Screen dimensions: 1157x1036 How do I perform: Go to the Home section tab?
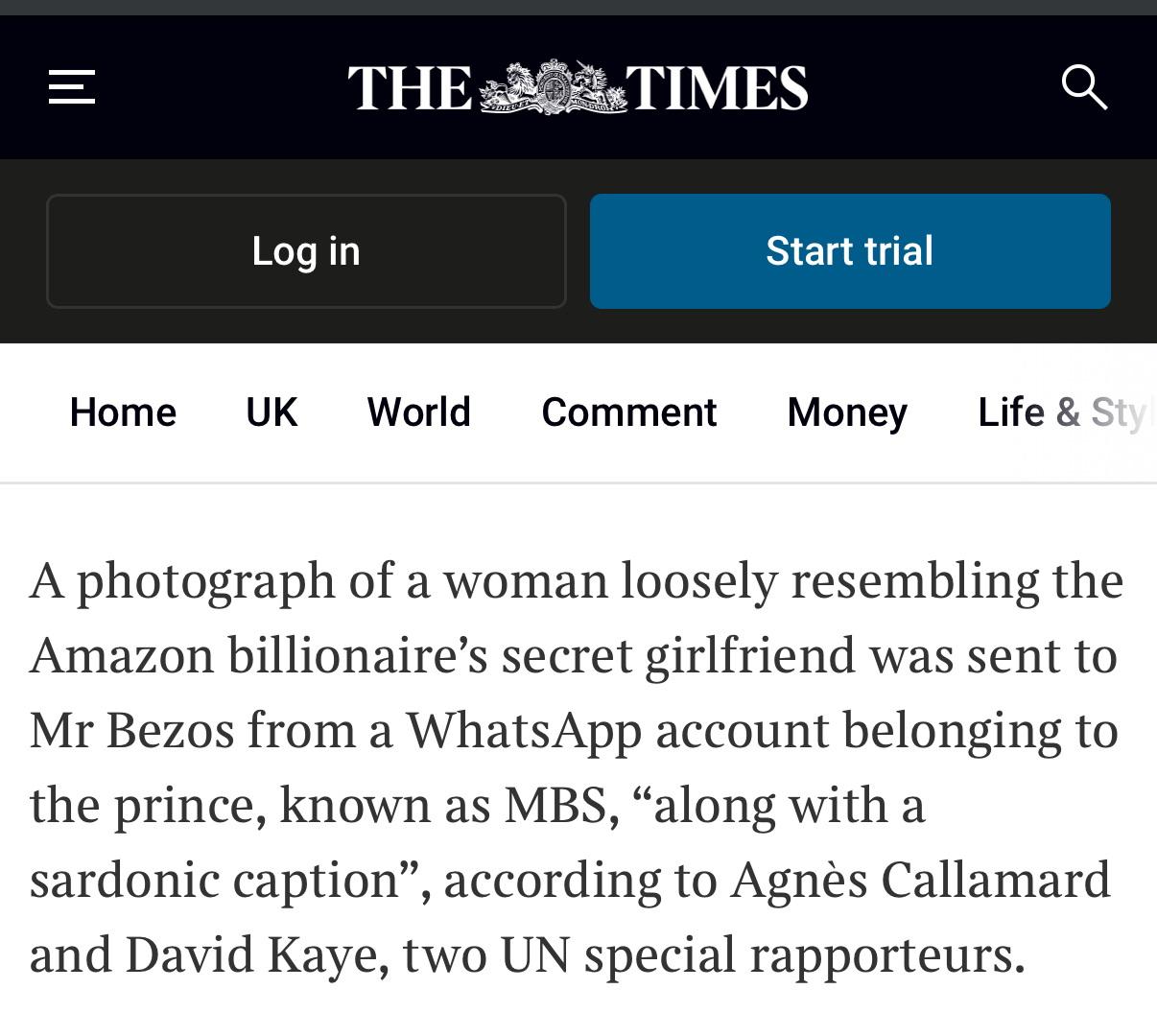click(123, 412)
